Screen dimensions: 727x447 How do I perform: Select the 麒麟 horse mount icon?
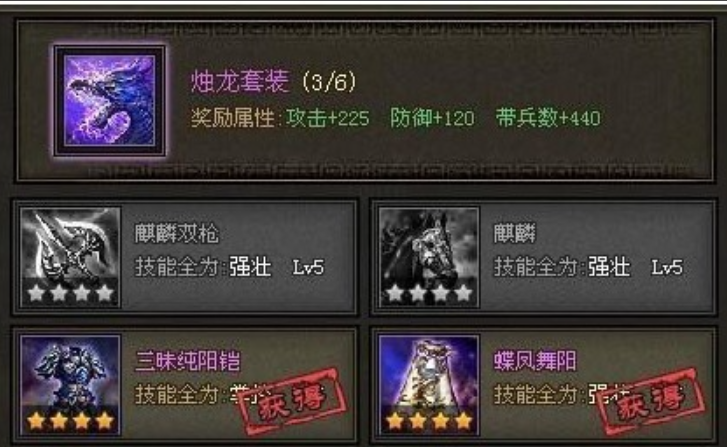(x=429, y=257)
